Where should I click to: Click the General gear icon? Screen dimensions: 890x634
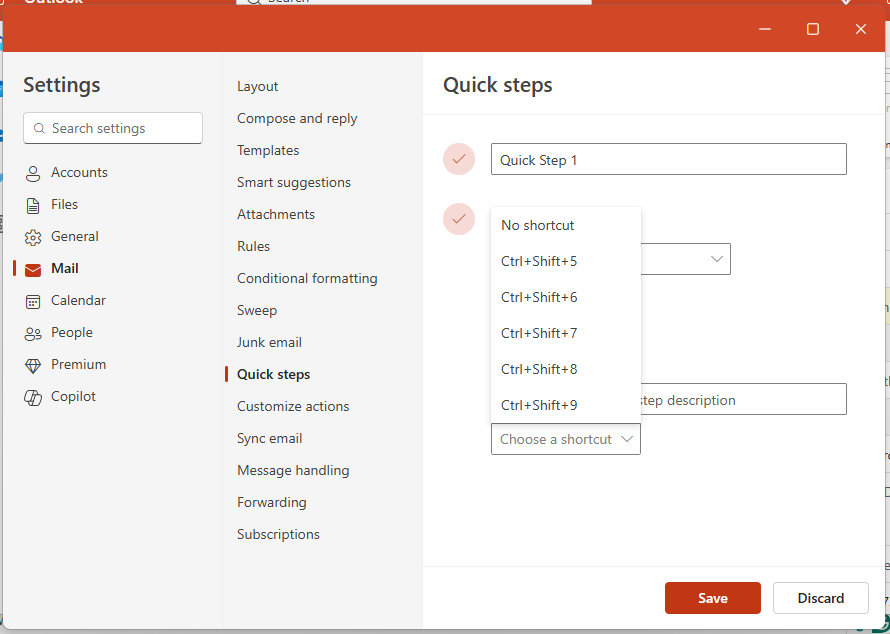(x=33, y=237)
